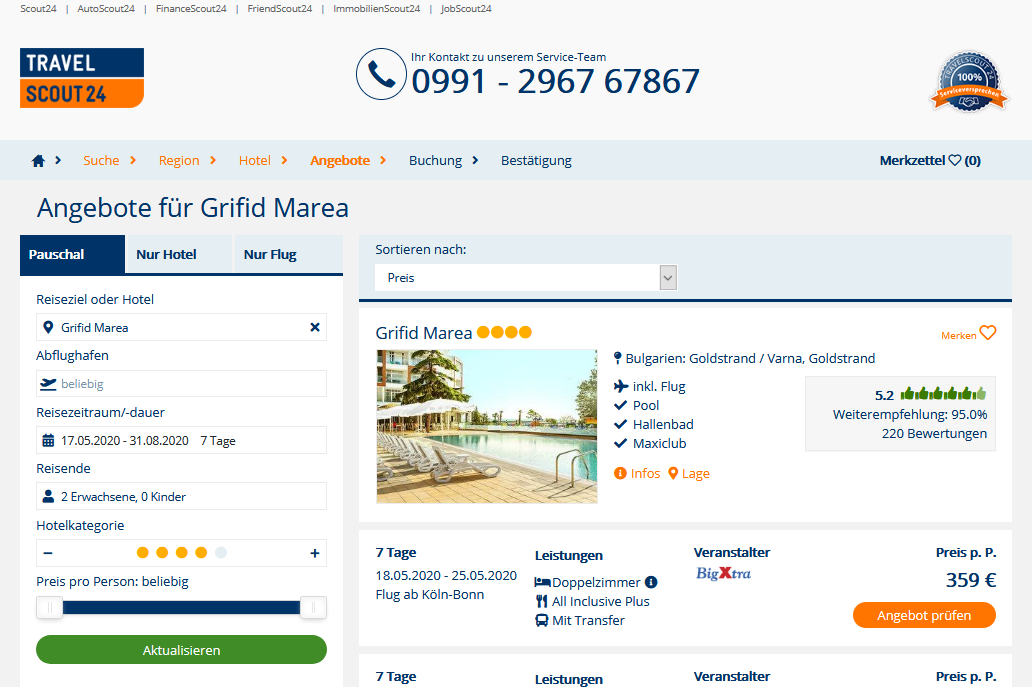
Task: Open the 2 Erwachsene, 0 Kinder selector
Action: tap(181, 496)
